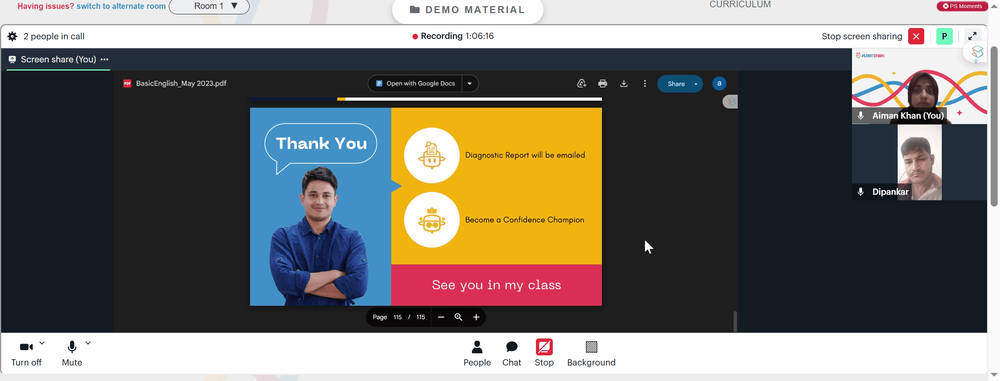Open Google account avatar
This screenshot has width=1000, height=381.
click(x=719, y=84)
